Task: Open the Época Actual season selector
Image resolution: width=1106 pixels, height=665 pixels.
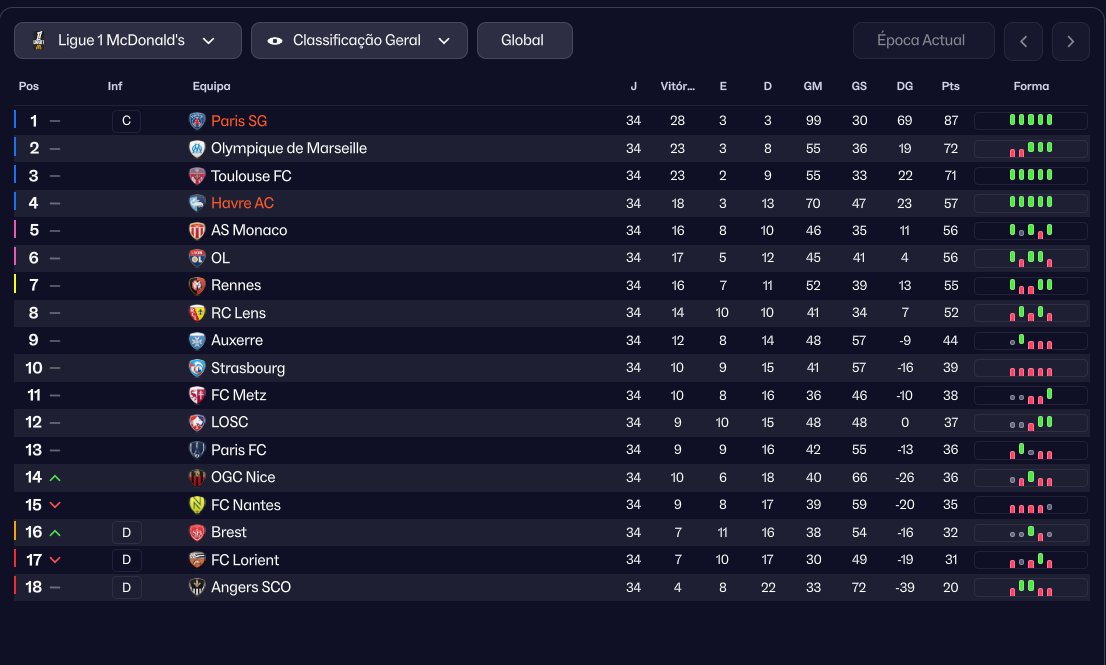Action: tap(924, 41)
